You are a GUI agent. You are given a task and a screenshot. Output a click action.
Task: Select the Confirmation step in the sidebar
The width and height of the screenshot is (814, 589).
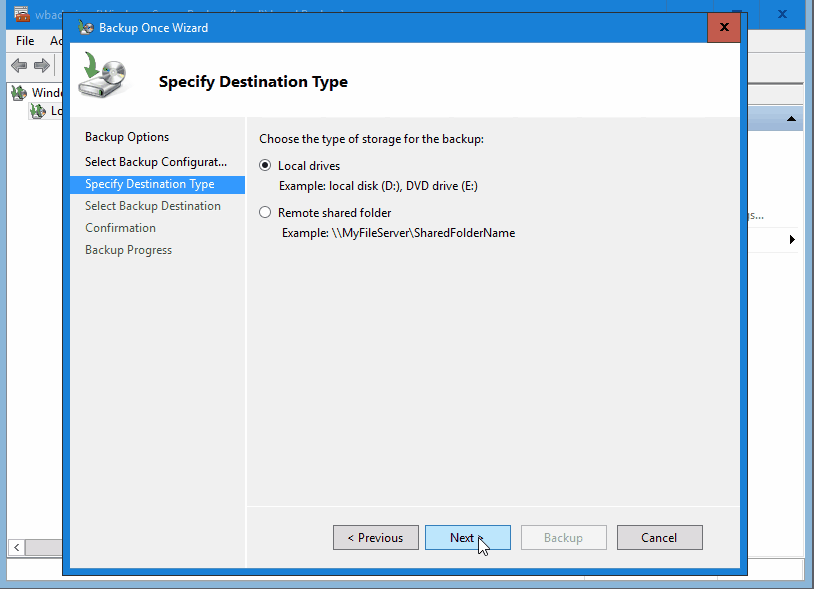pyautogui.click(x=120, y=227)
